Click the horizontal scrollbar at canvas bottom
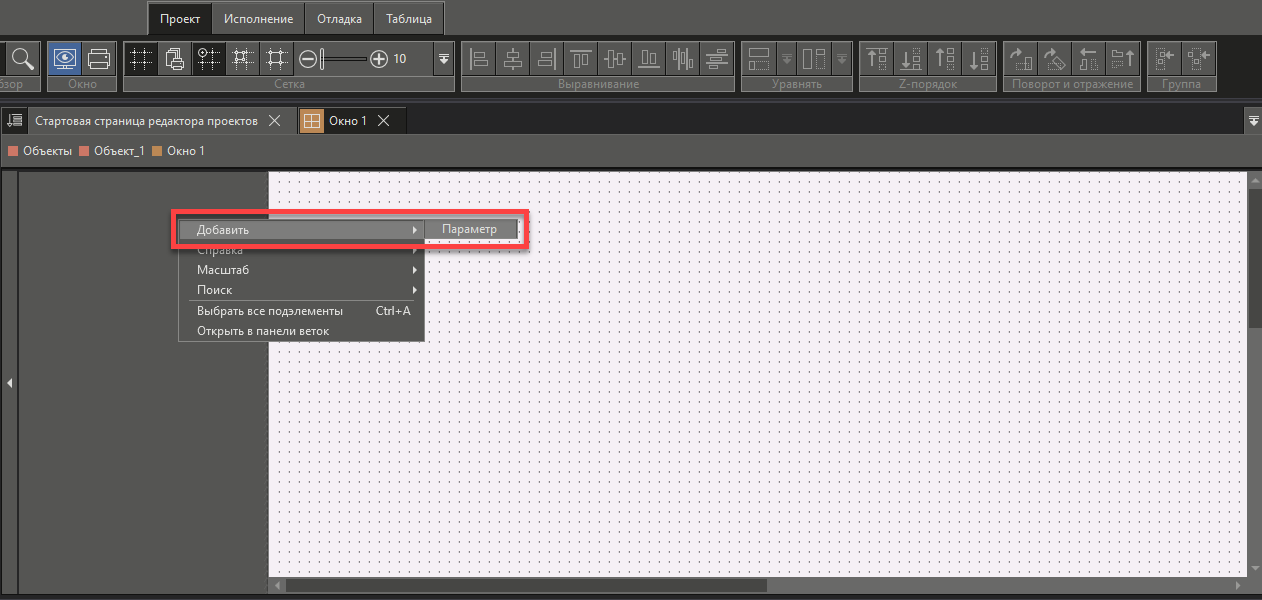Image resolution: width=1262 pixels, height=600 pixels. point(525,585)
